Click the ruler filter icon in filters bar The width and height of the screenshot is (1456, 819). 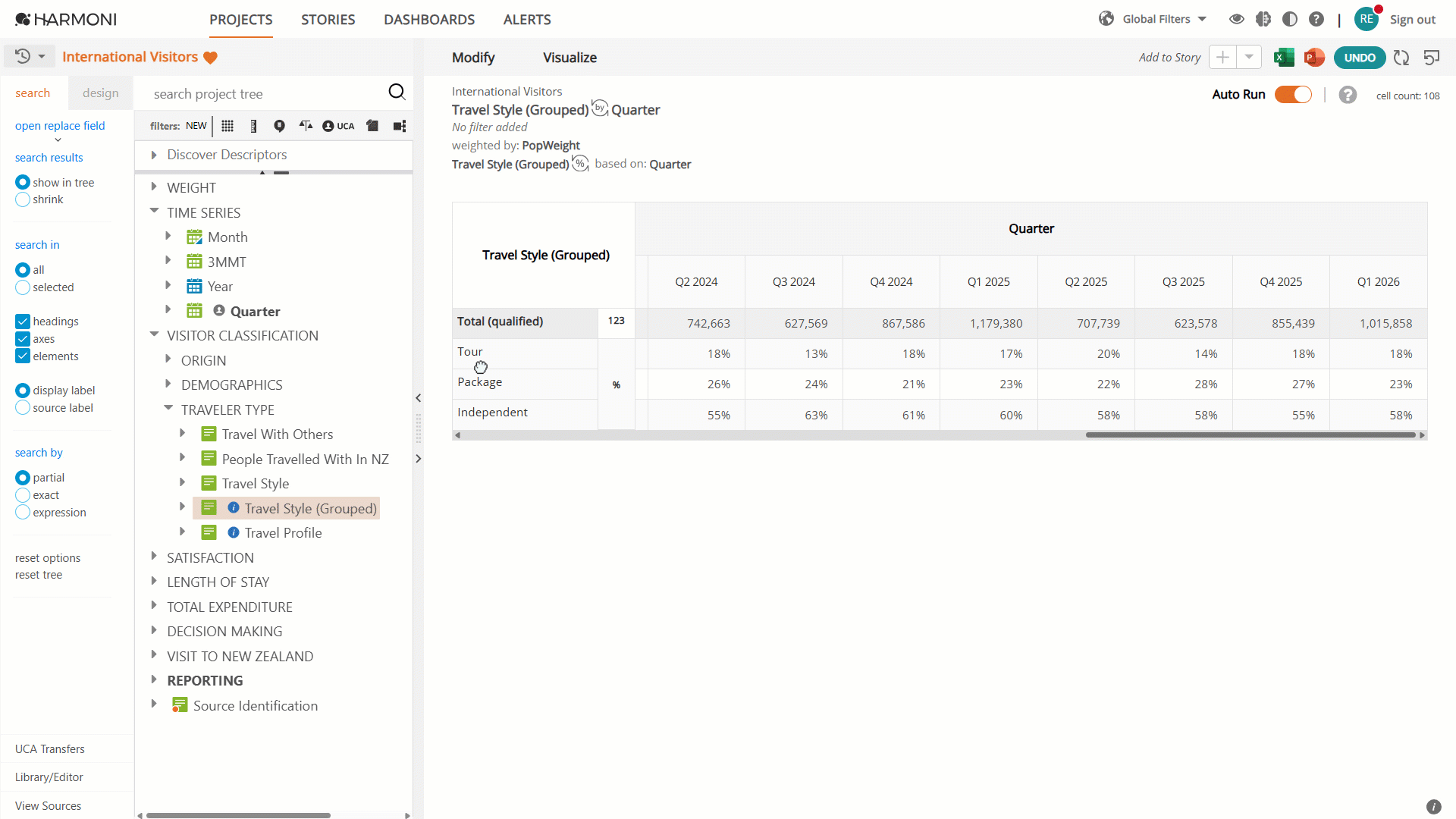point(253,126)
